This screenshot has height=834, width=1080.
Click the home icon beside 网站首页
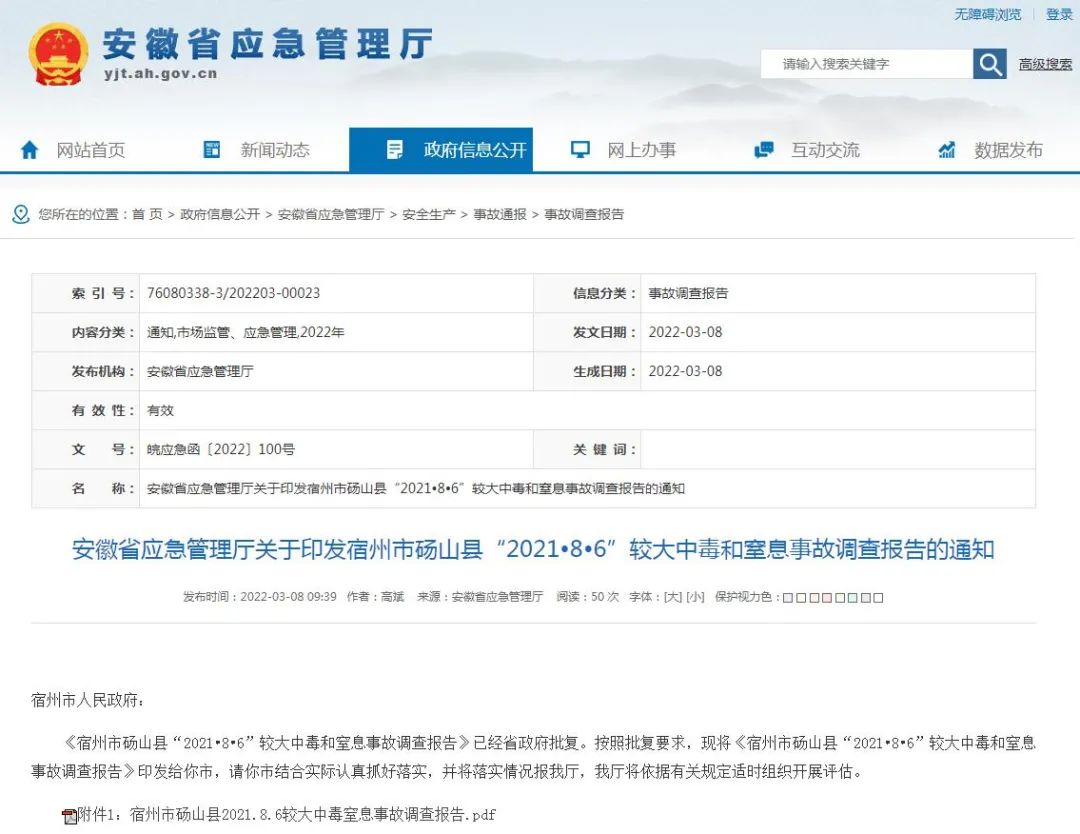coord(30,149)
